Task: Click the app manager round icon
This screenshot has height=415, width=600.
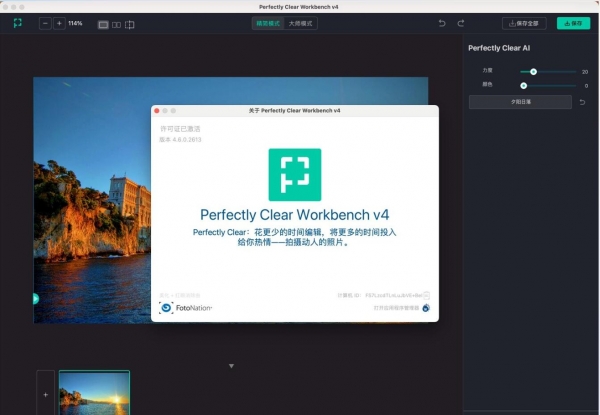Action: (x=426, y=308)
